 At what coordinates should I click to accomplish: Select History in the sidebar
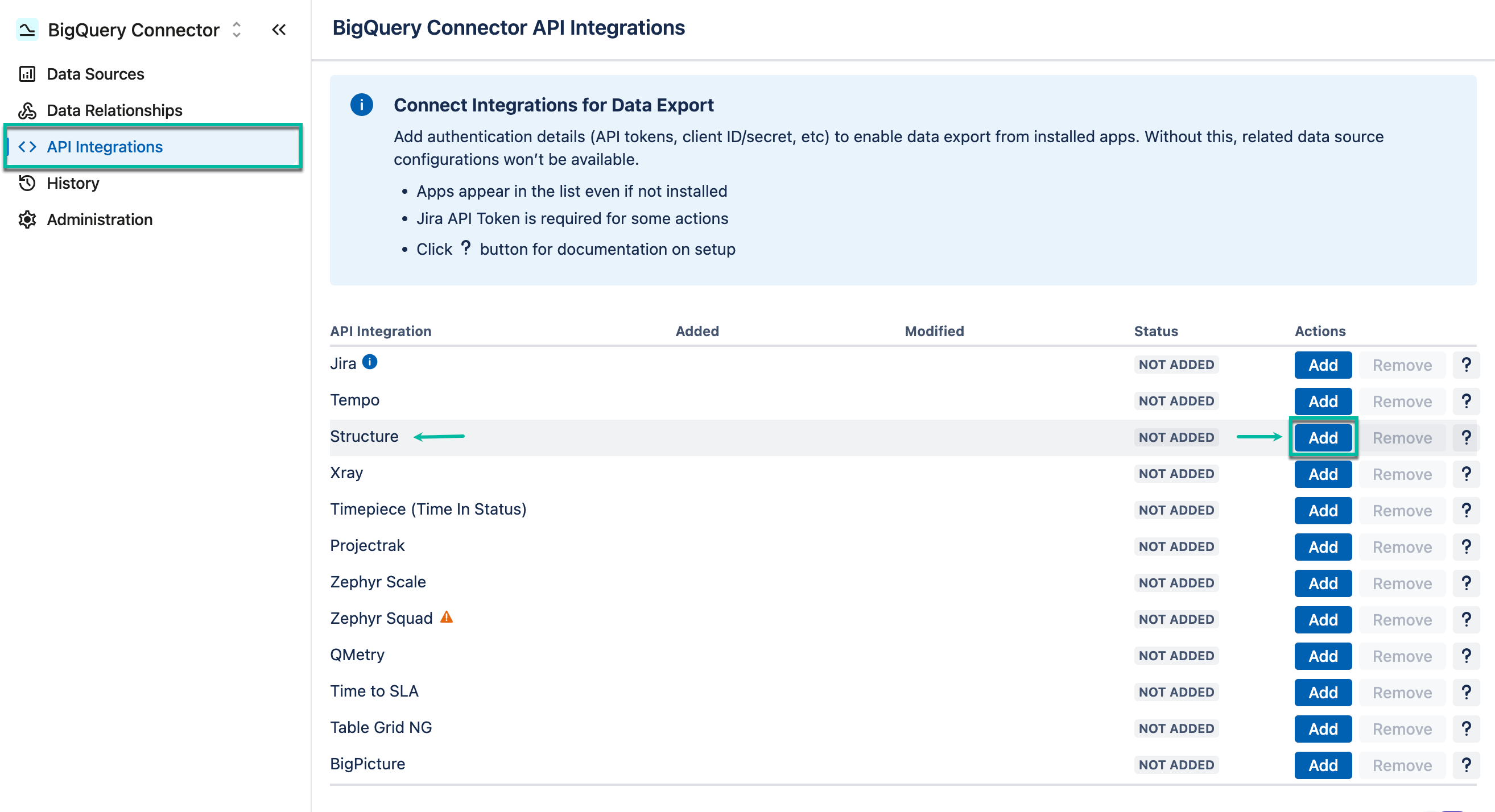[73, 183]
